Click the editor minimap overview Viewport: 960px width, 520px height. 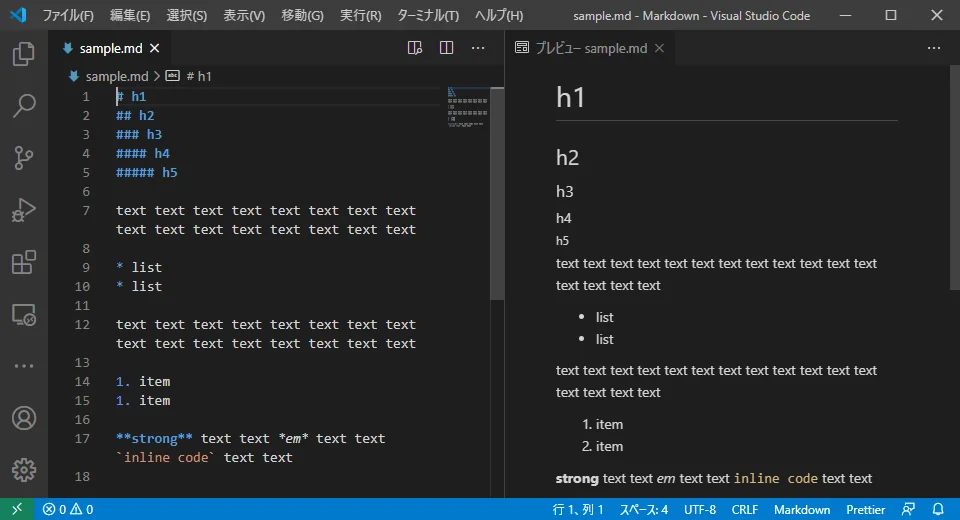pyautogui.click(x=467, y=108)
